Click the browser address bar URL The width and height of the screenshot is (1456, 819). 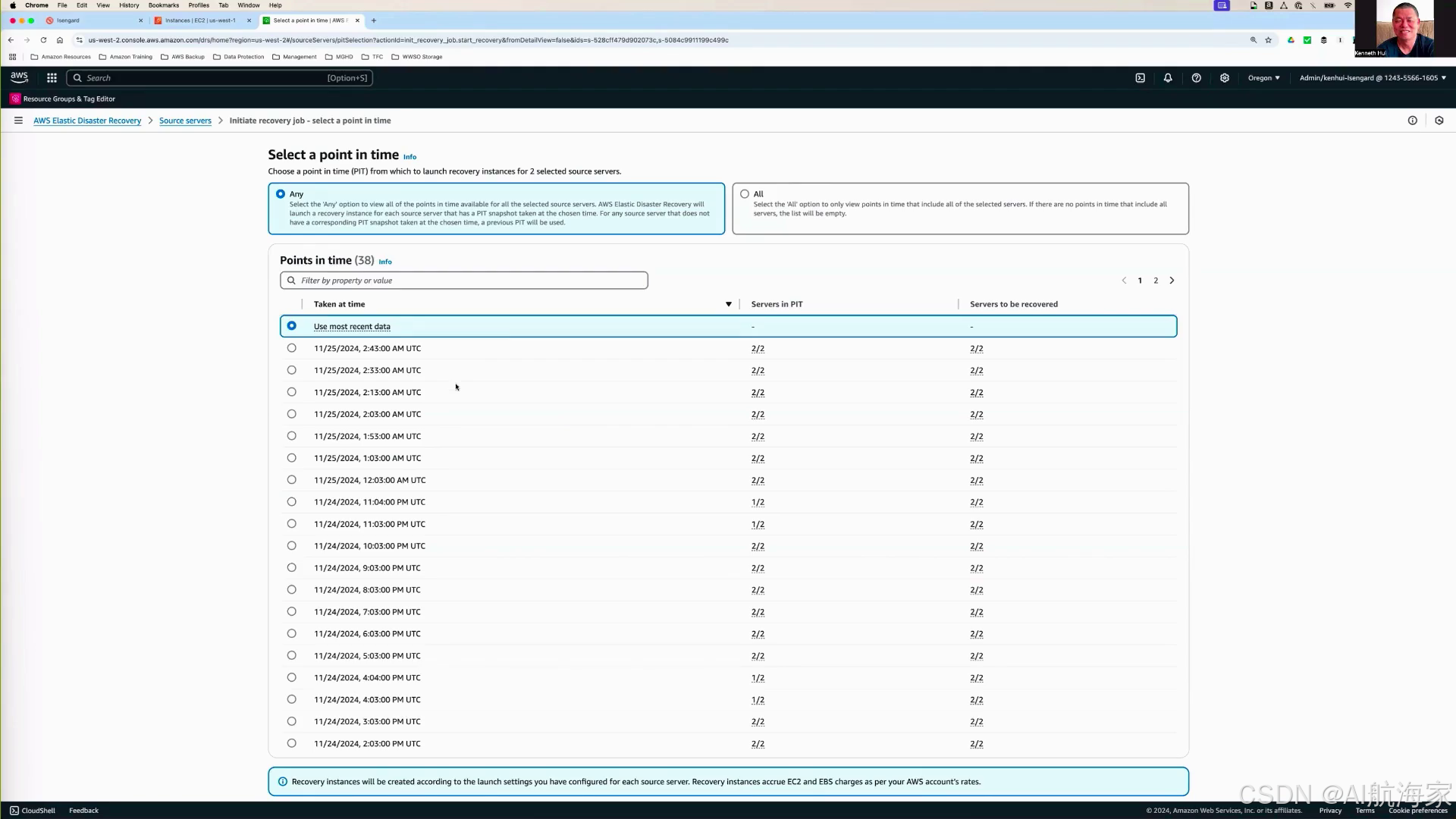(408, 40)
